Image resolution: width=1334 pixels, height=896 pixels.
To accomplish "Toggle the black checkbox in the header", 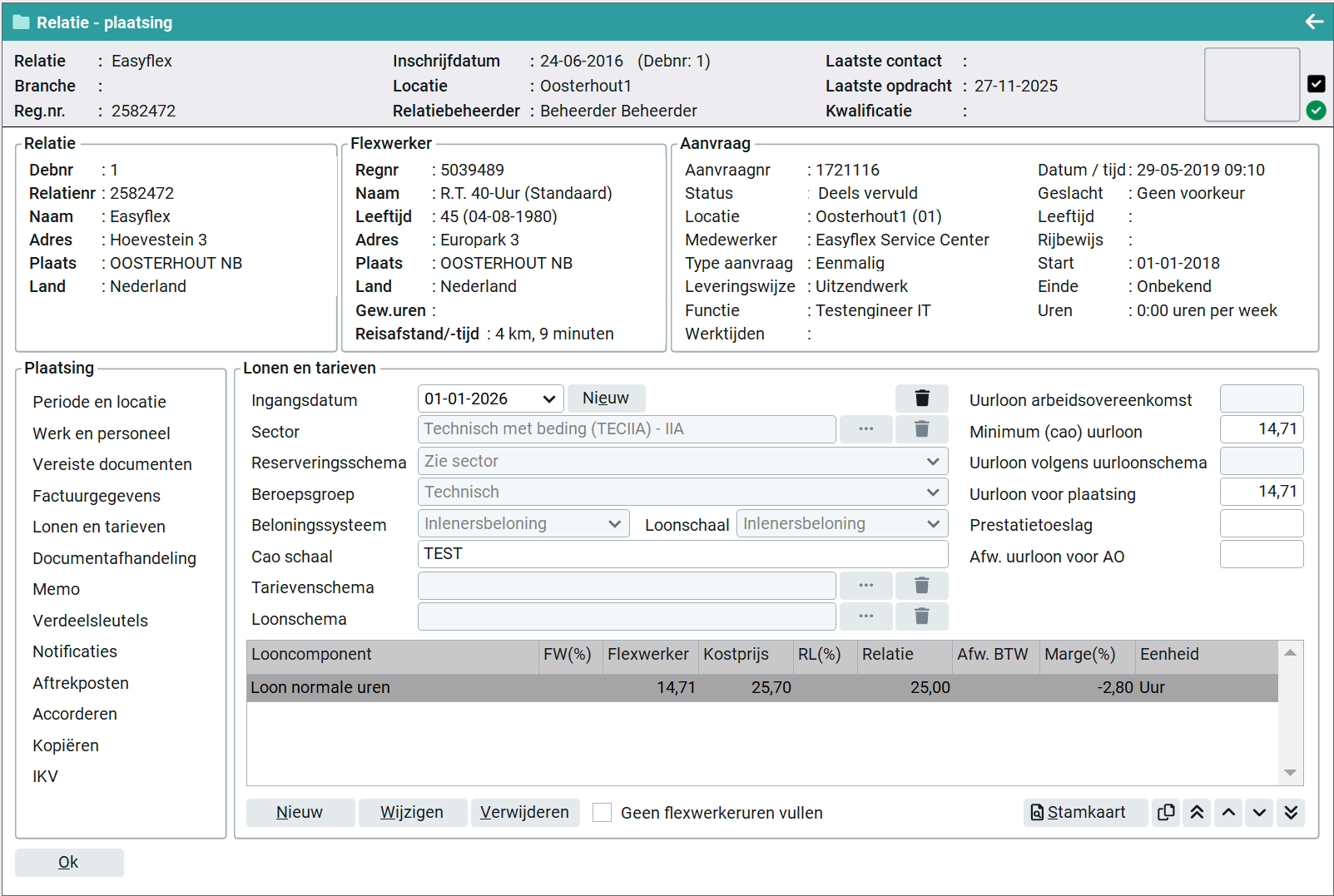I will tap(1316, 84).
